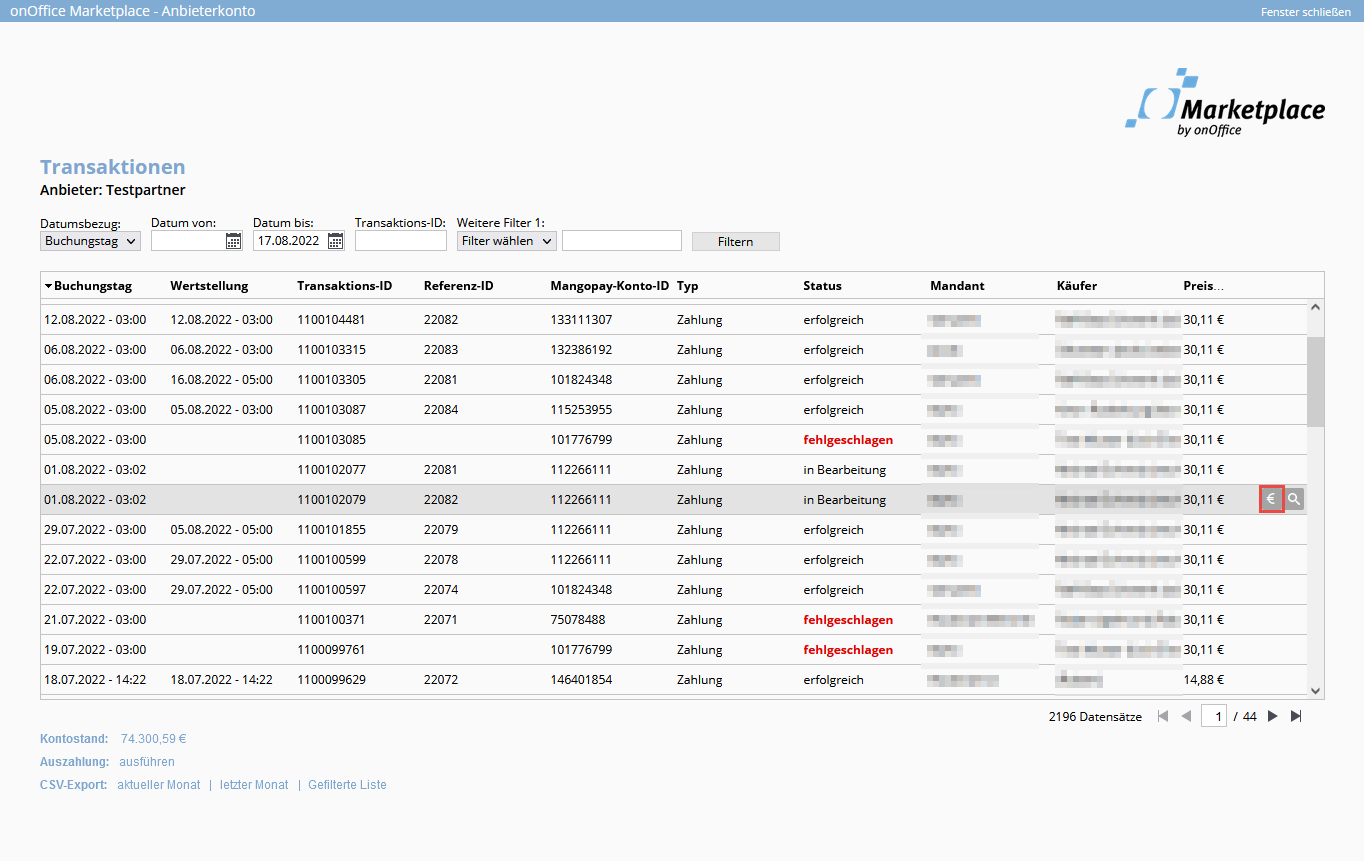This screenshot has height=861, width=1364.
Task: Select transaction ID 1100100597
Action: point(331,590)
